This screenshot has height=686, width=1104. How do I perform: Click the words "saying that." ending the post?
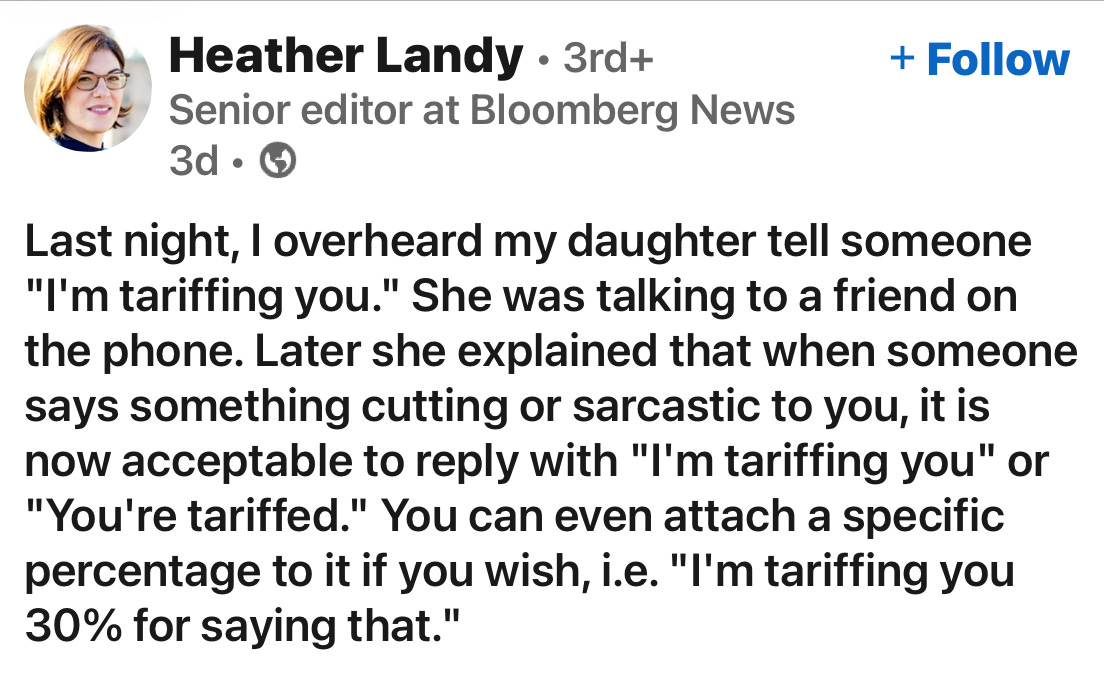(x=330, y=626)
